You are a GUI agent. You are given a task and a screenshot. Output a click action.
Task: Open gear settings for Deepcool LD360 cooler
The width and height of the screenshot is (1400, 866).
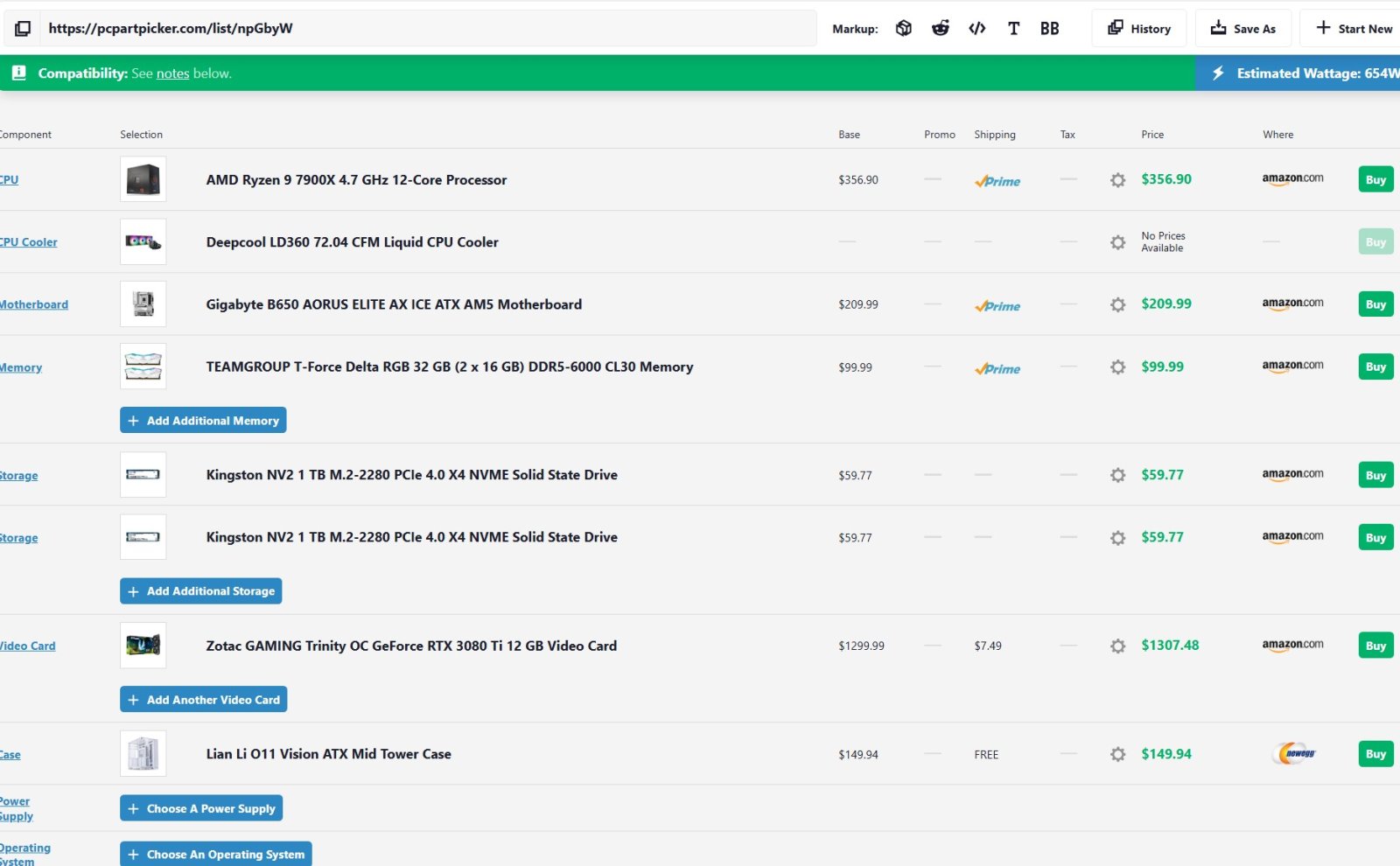1117,242
